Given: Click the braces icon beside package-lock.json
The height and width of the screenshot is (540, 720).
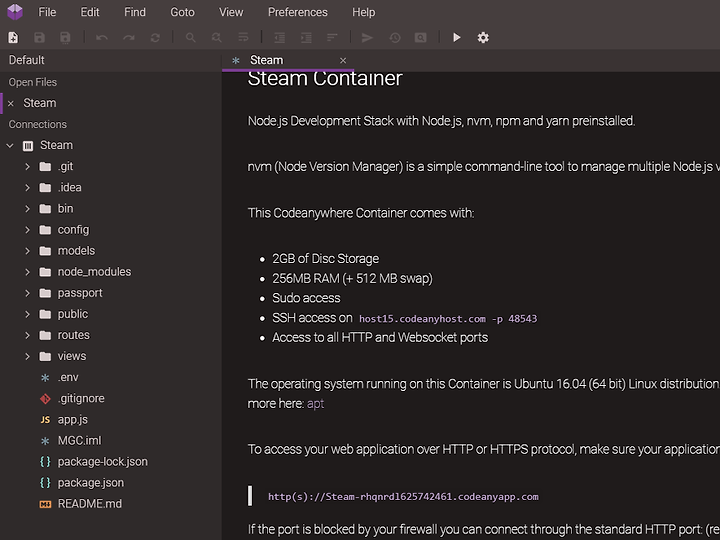Looking at the screenshot, I should point(45,461).
